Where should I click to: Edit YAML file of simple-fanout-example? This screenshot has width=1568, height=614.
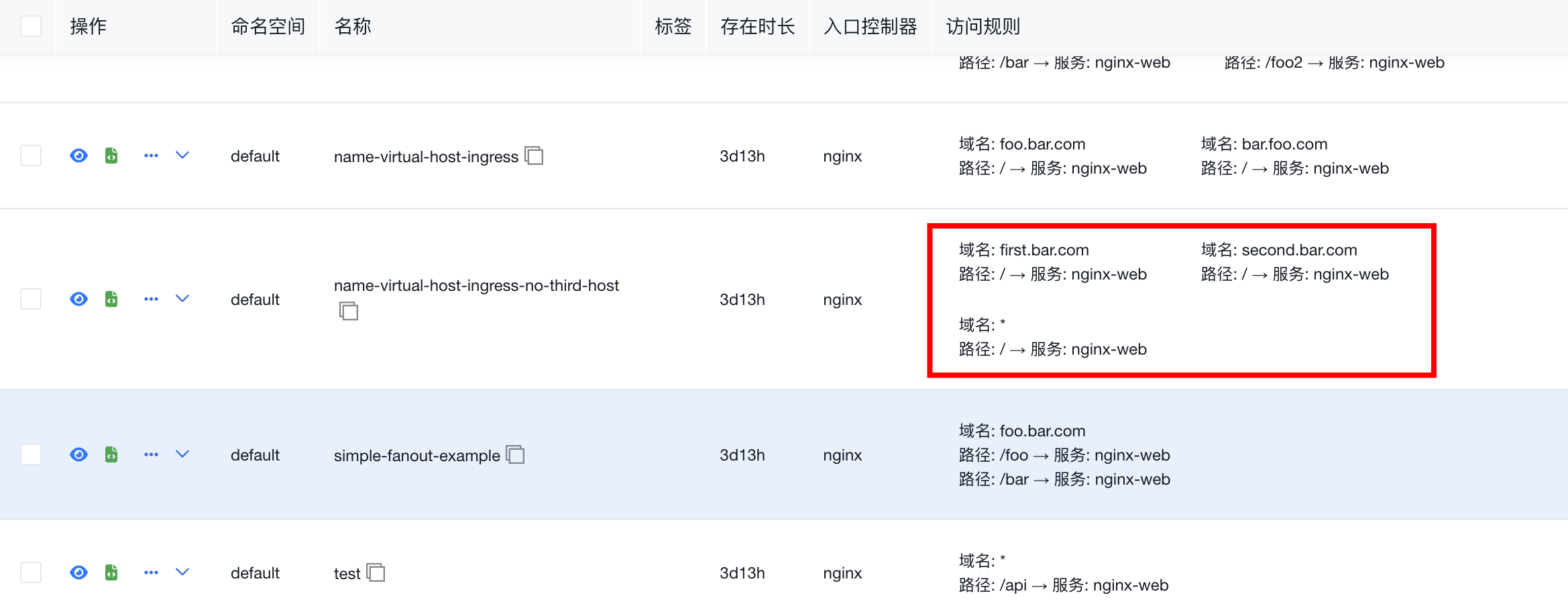111,454
